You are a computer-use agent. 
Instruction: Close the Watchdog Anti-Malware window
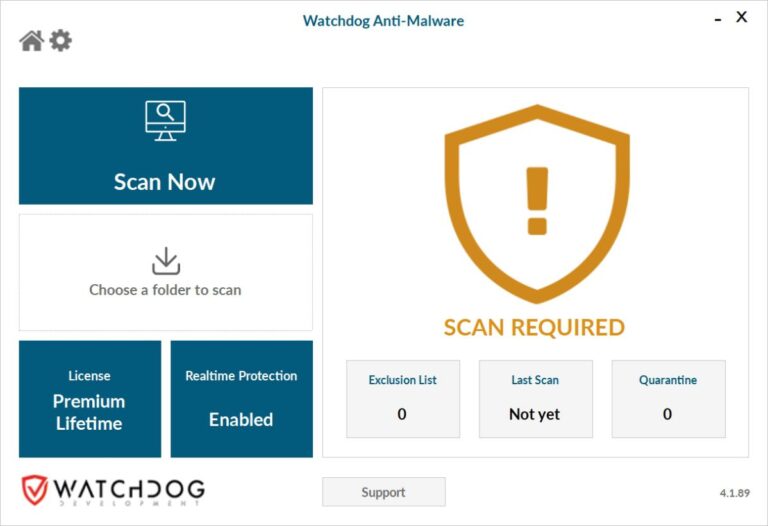pos(742,17)
